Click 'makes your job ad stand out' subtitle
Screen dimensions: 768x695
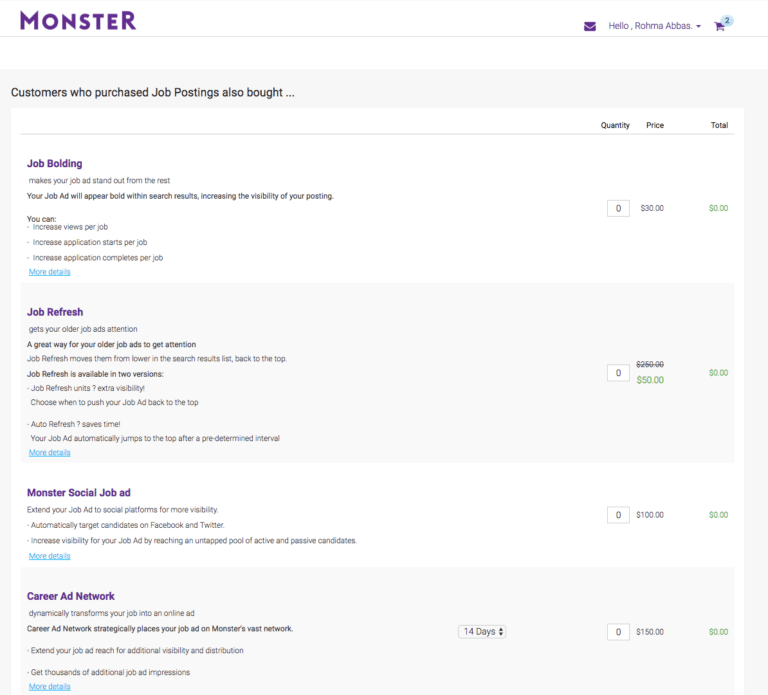click(99, 181)
